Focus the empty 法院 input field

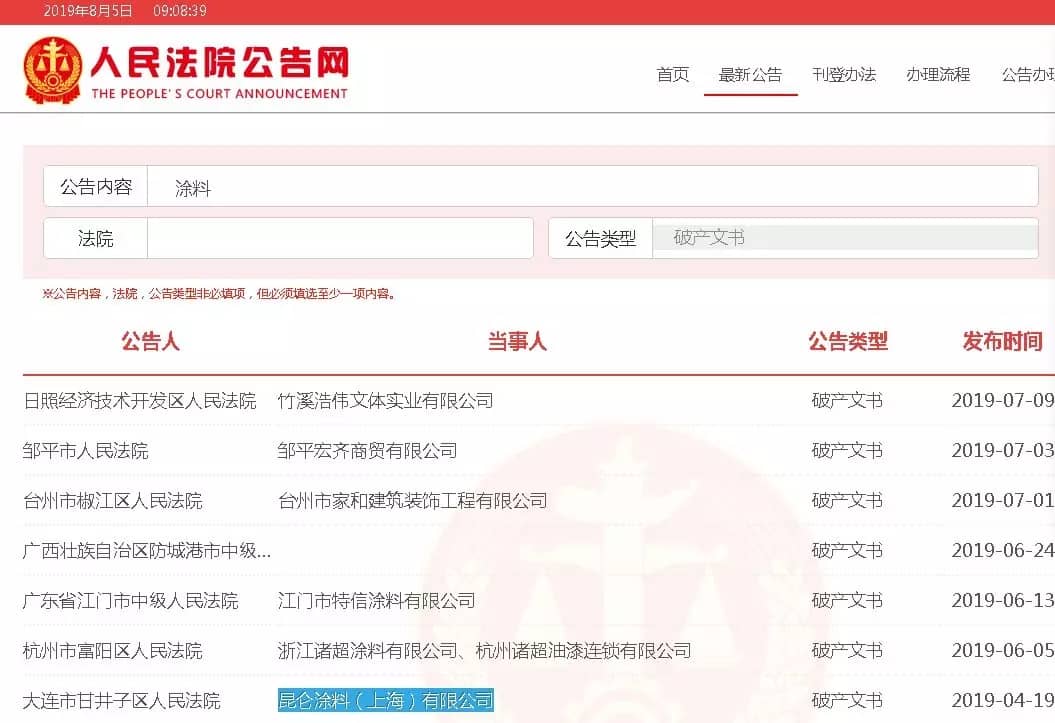coord(340,238)
